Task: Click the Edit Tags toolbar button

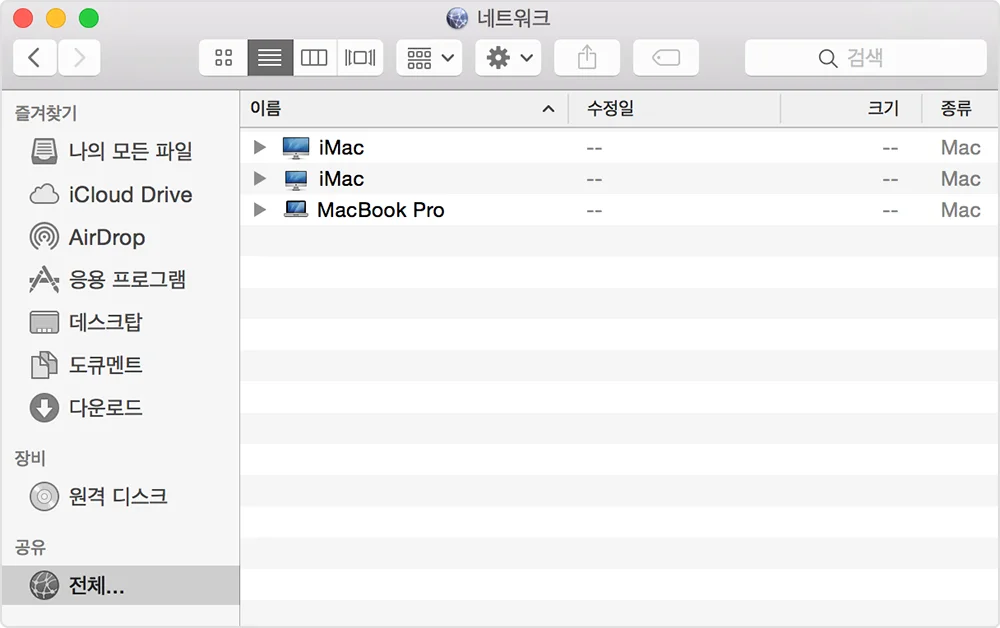Action: pyautogui.click(x=666, y=58)
